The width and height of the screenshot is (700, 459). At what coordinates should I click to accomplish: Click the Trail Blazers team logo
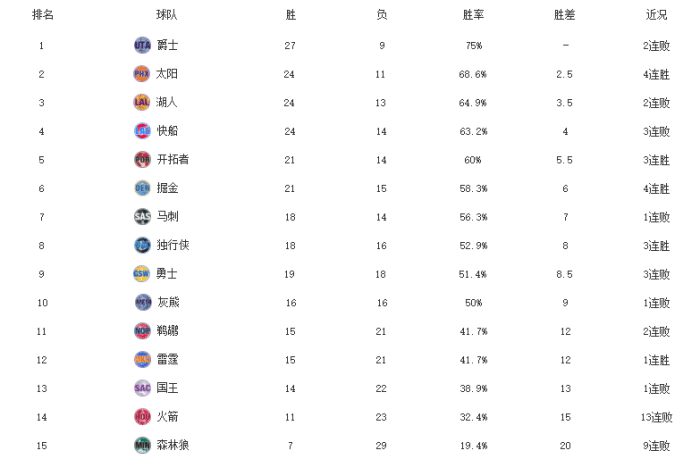142,159
